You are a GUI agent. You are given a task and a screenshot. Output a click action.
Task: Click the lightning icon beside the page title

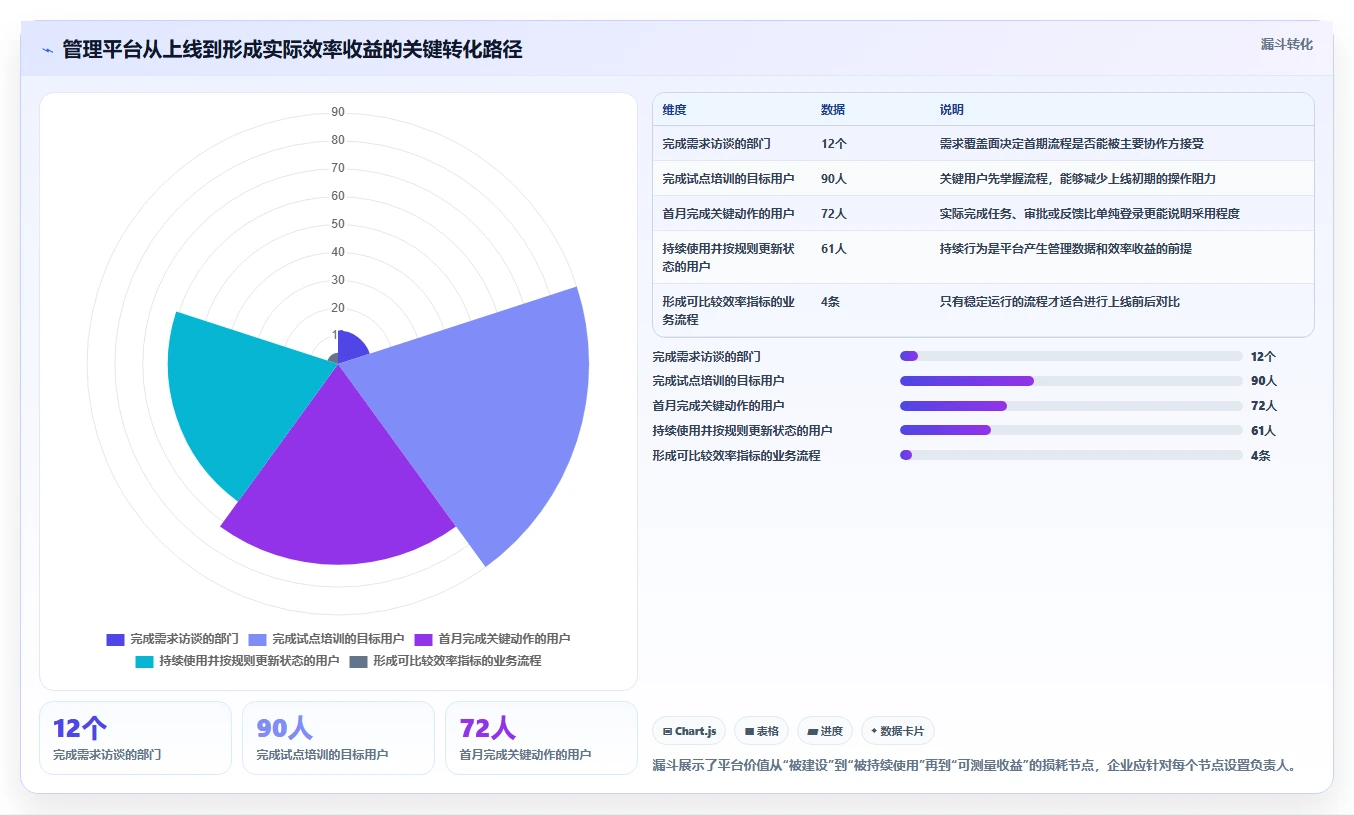coord(47,50)
